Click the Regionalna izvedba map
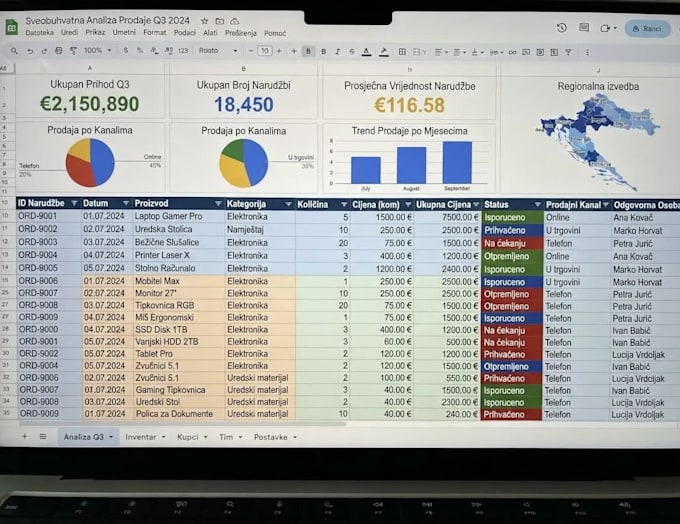Viewport: 680px width, 524px height. click(598, 141)
